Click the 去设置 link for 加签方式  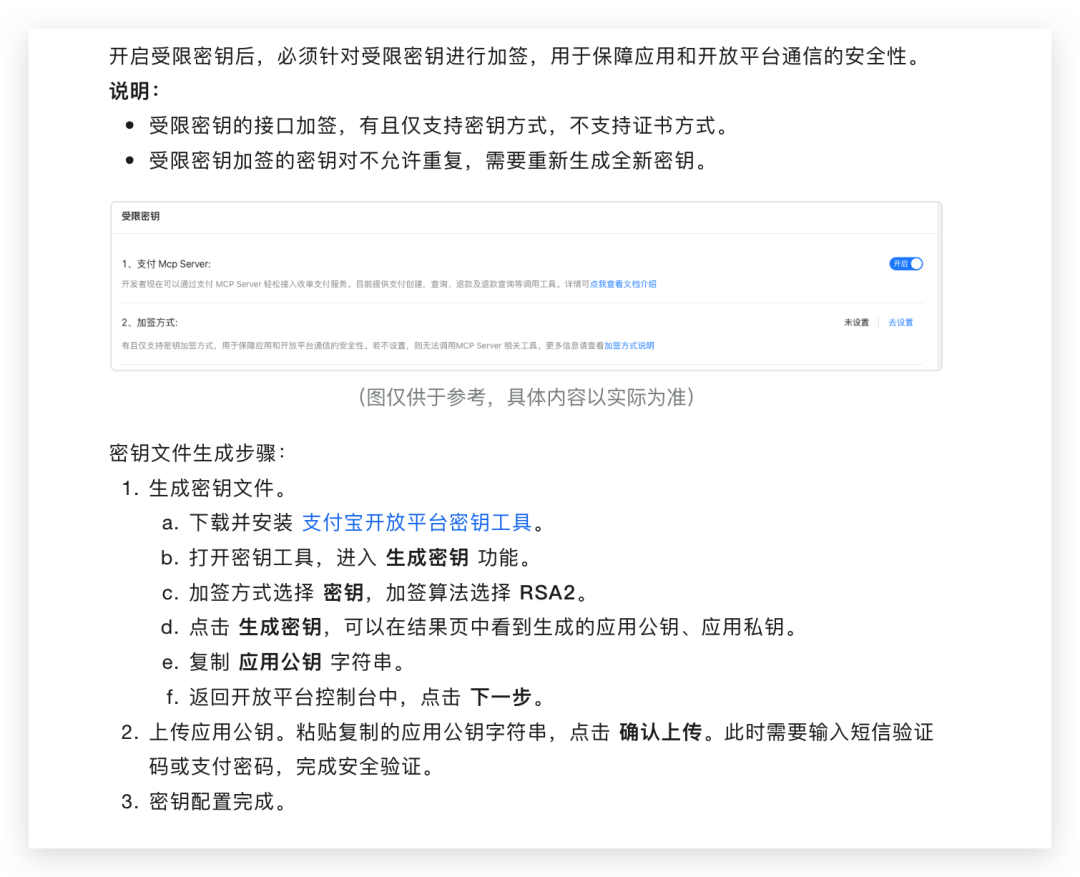[902, 322]
